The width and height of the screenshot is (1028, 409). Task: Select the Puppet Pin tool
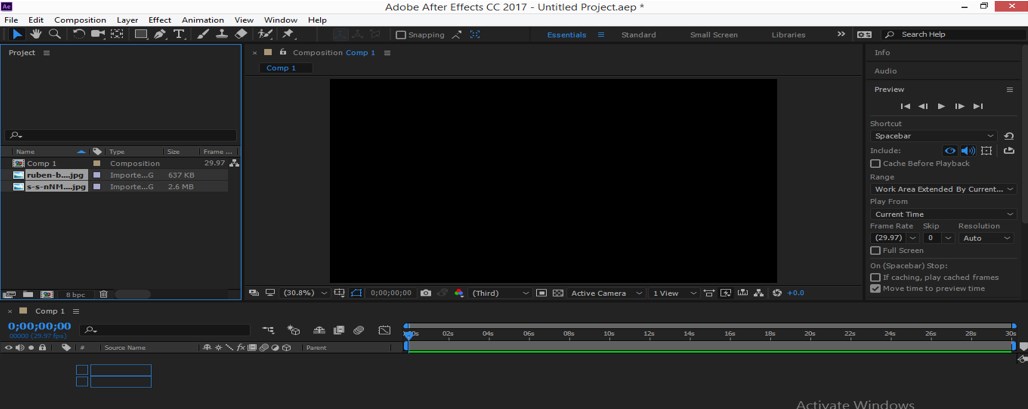click(288, 34)
